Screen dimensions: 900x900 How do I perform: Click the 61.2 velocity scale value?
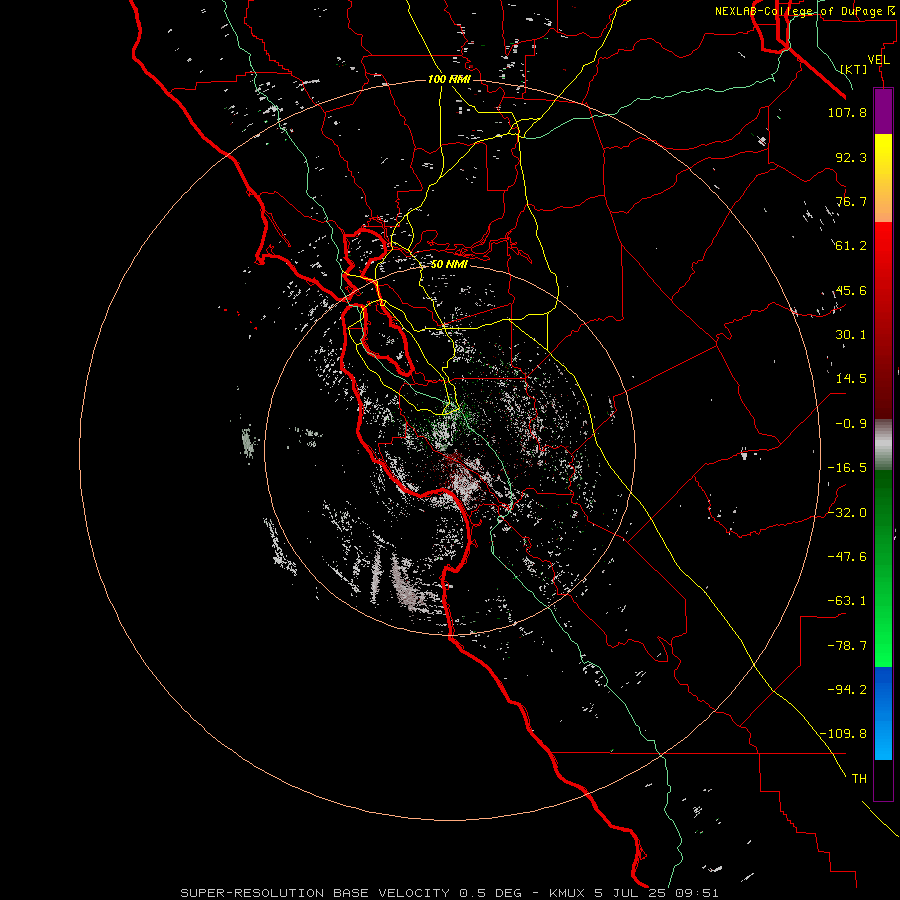coord(851,246)
